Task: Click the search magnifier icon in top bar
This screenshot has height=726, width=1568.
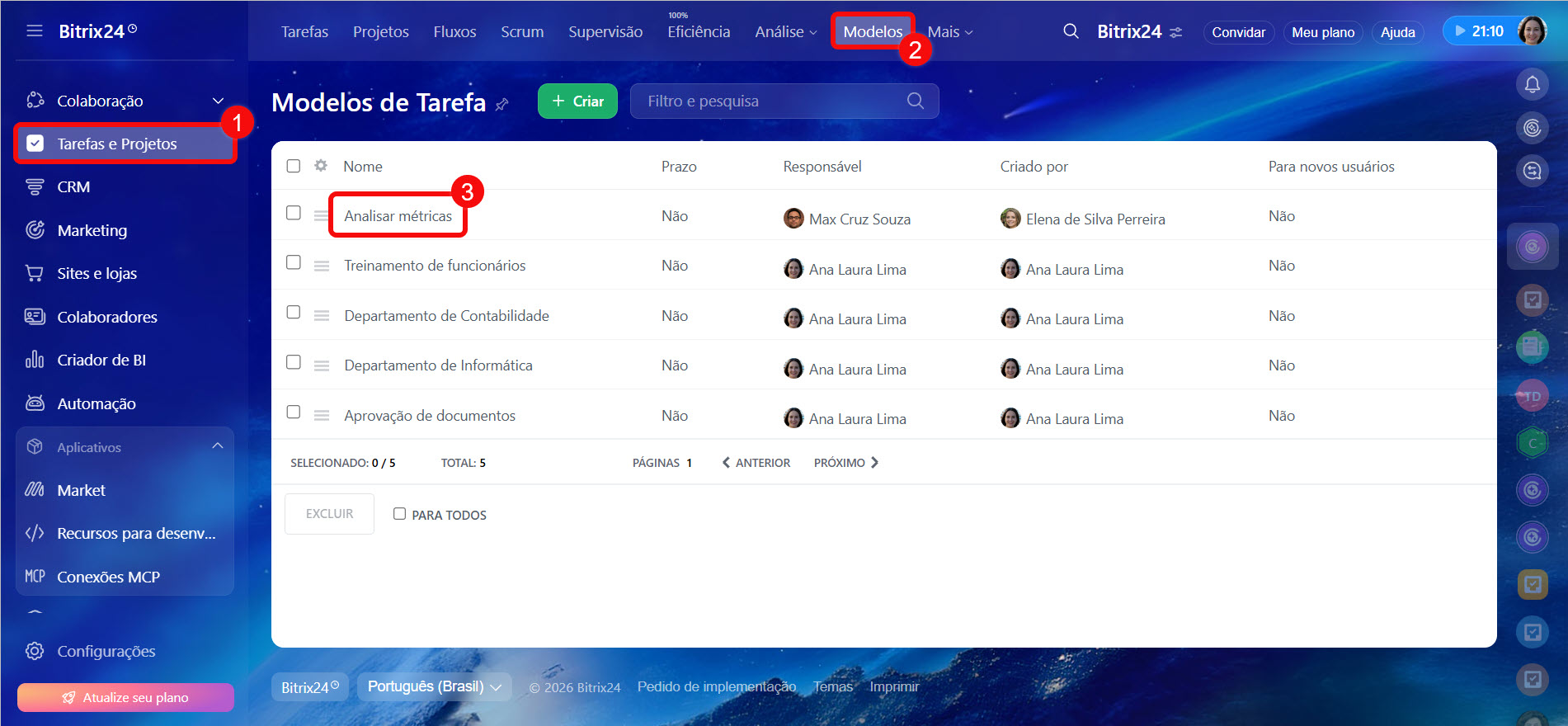Action: (1071, 31)
